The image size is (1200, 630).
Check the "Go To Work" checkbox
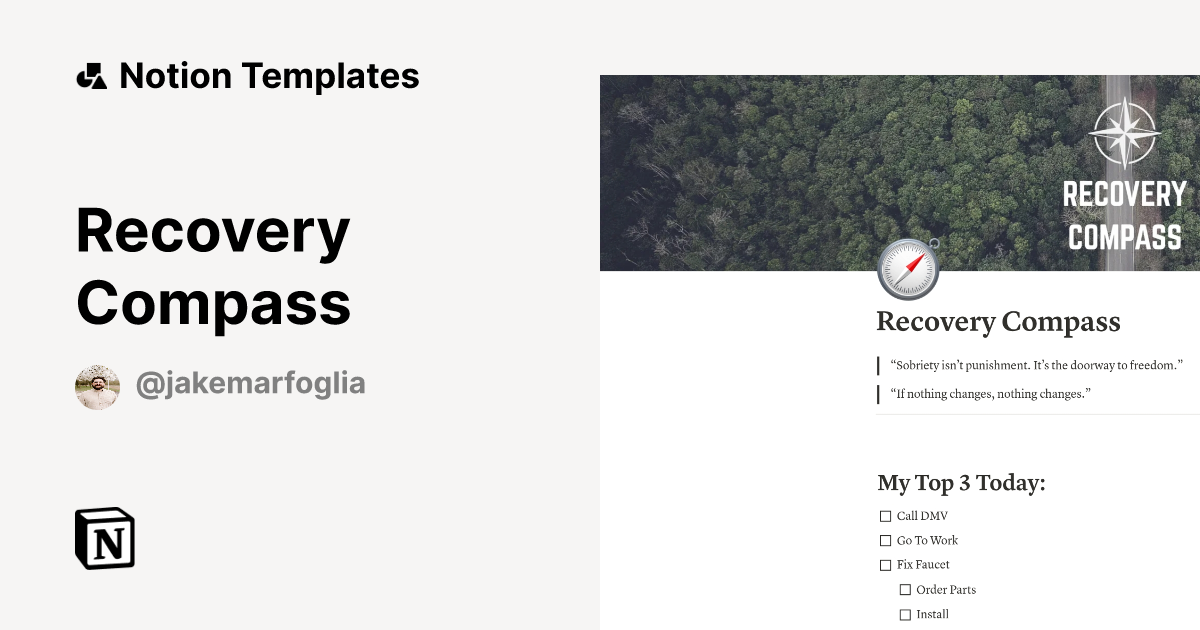point(885,540)
